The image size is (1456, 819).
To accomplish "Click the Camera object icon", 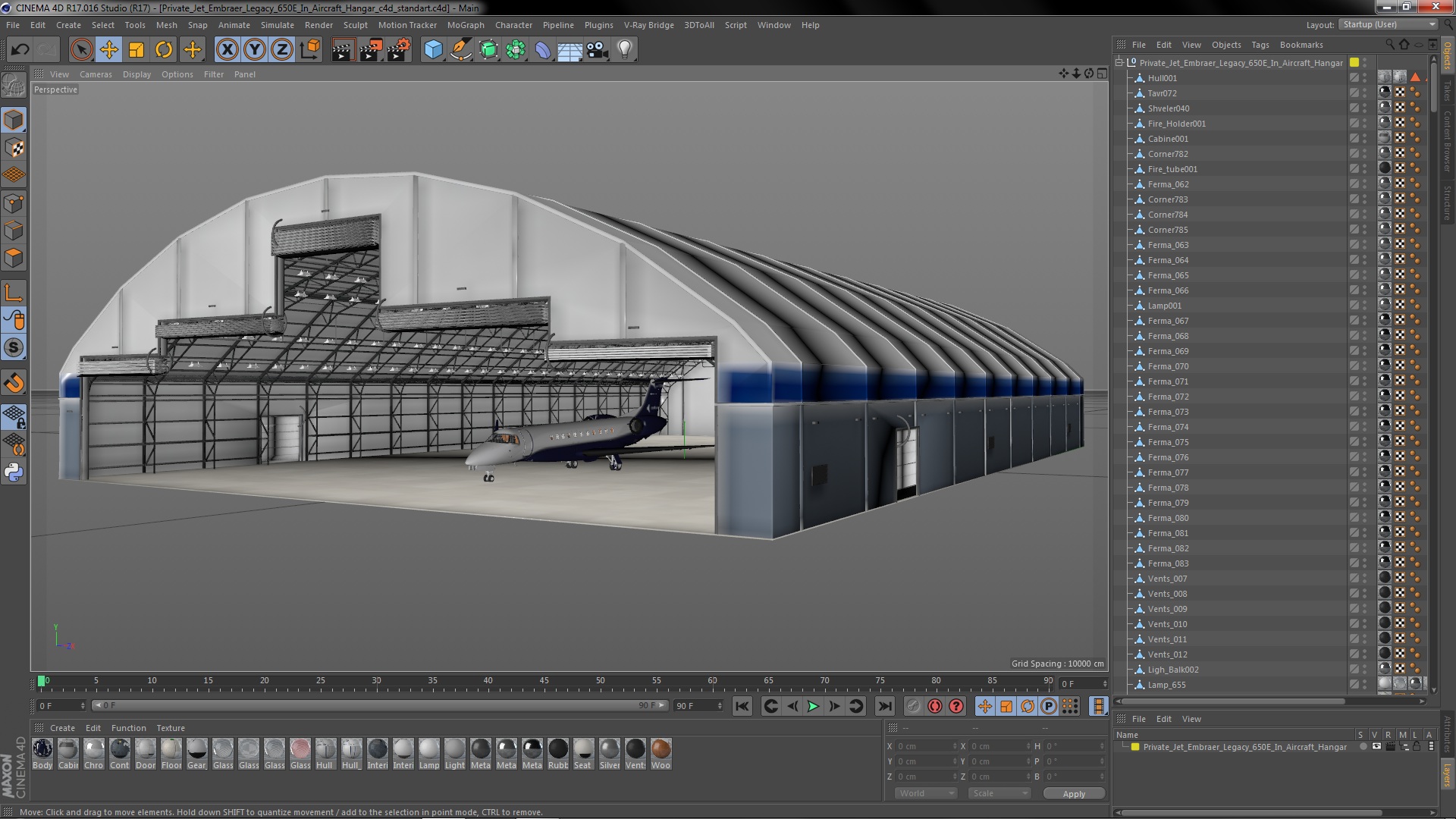I will point(597,50).
